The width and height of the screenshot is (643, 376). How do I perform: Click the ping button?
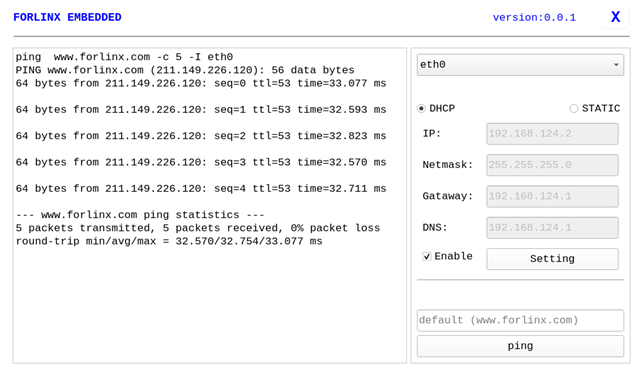tap(520, 346)
